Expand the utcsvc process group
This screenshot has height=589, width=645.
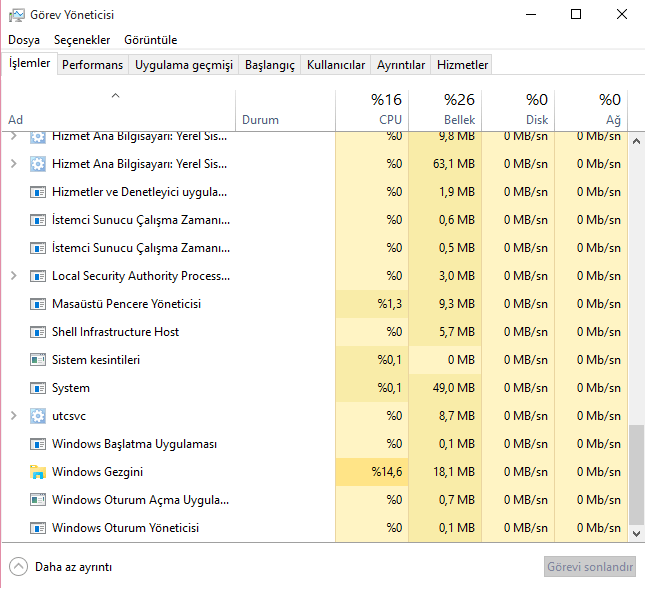(14, 416)
